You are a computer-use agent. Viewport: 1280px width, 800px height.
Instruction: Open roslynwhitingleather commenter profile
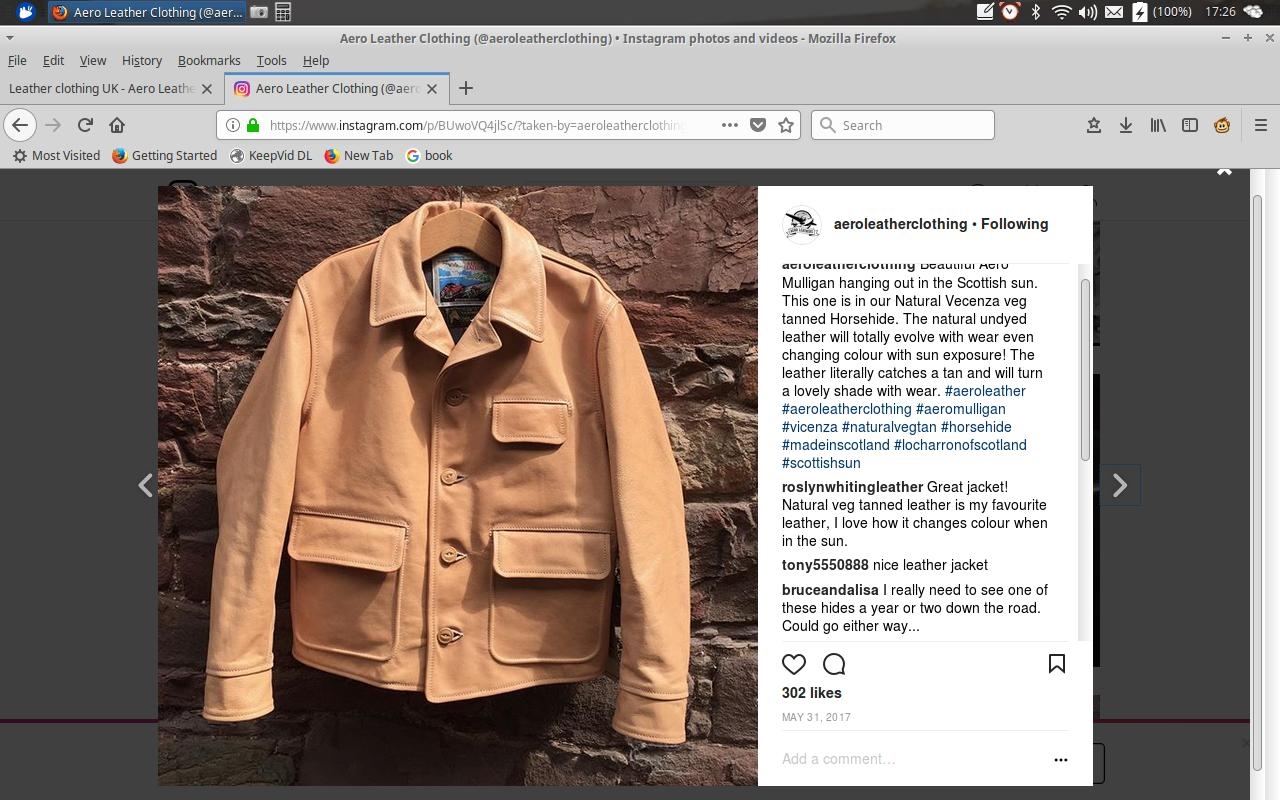tap(852, 487)
